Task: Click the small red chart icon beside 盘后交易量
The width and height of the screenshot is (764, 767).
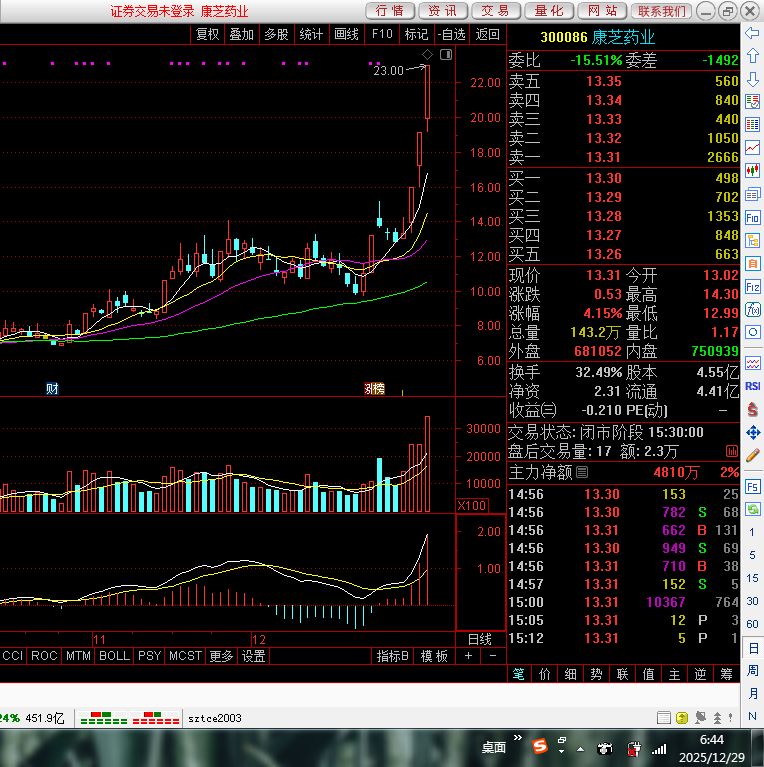Action: pos(731,451)
